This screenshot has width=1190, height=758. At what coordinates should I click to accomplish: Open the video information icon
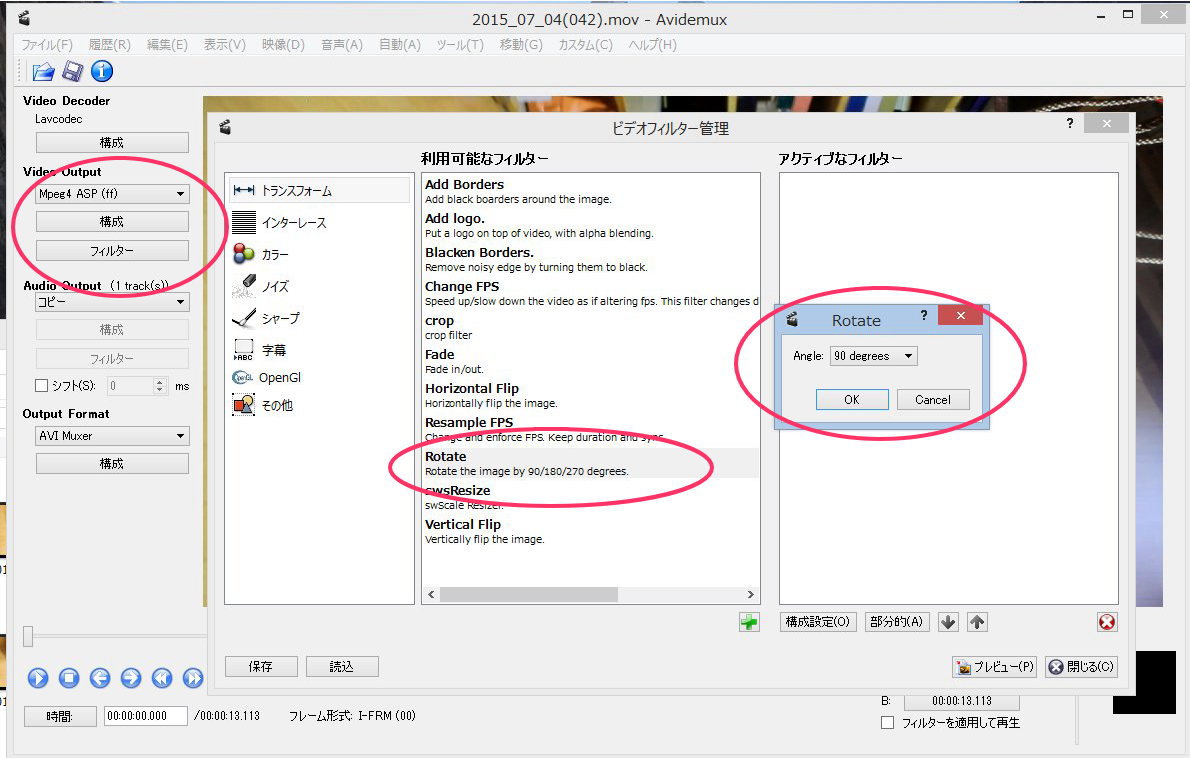click(x=102, y=71)
